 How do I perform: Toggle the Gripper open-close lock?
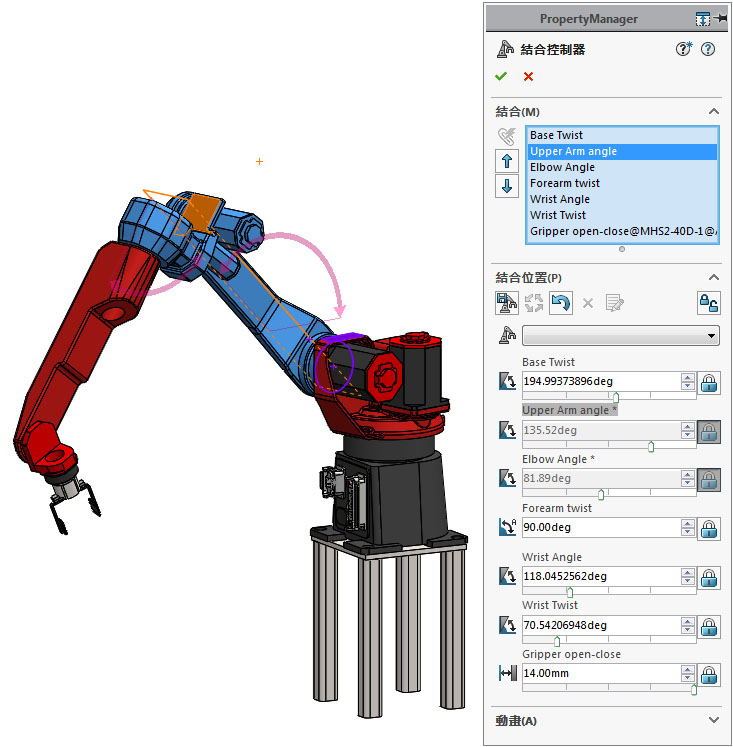[x=708, y=674]
